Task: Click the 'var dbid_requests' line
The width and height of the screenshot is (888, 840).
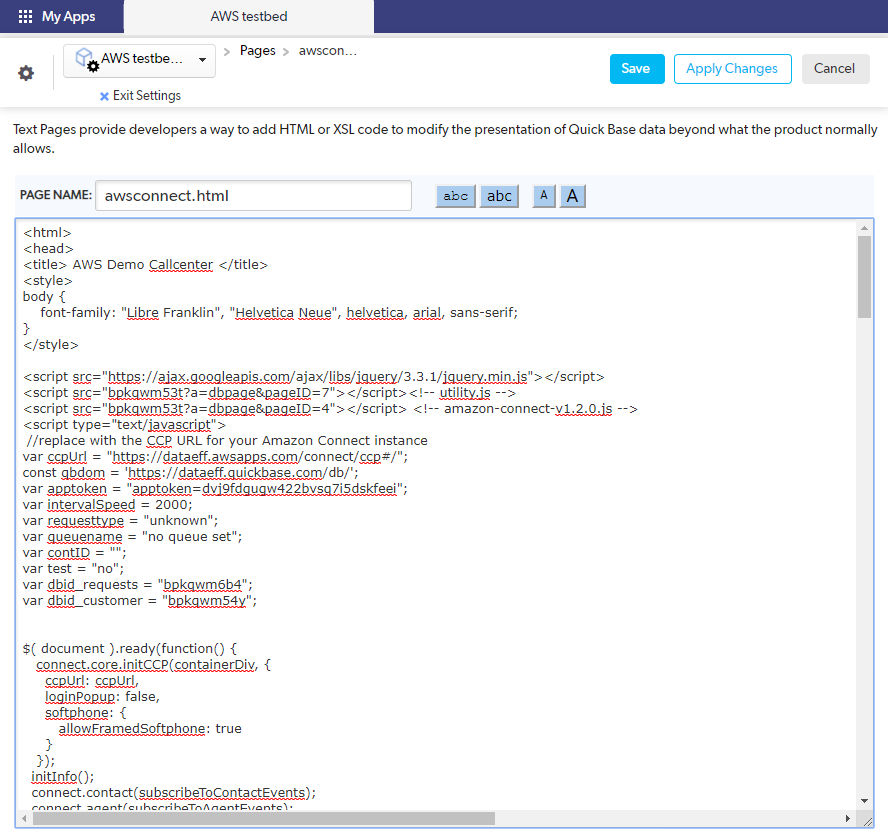Action: 138,585
